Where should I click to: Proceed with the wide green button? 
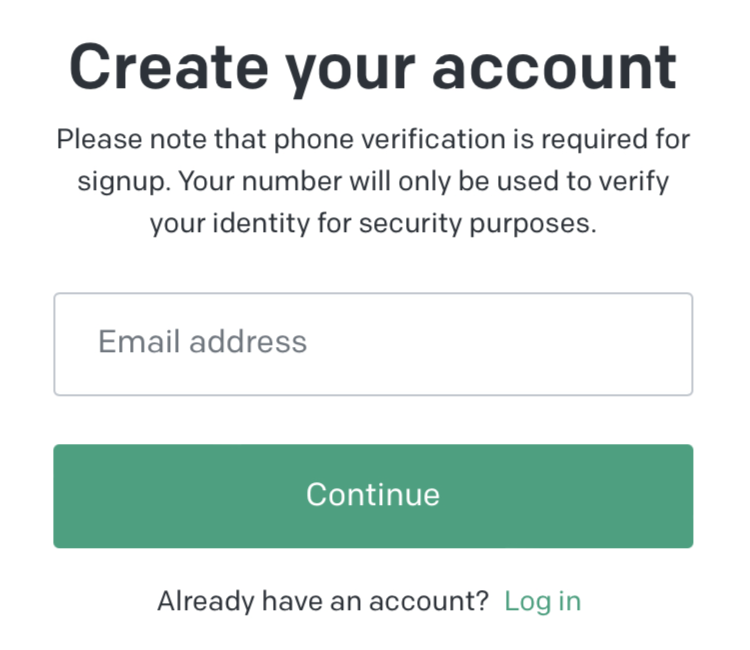coord(372,496)
